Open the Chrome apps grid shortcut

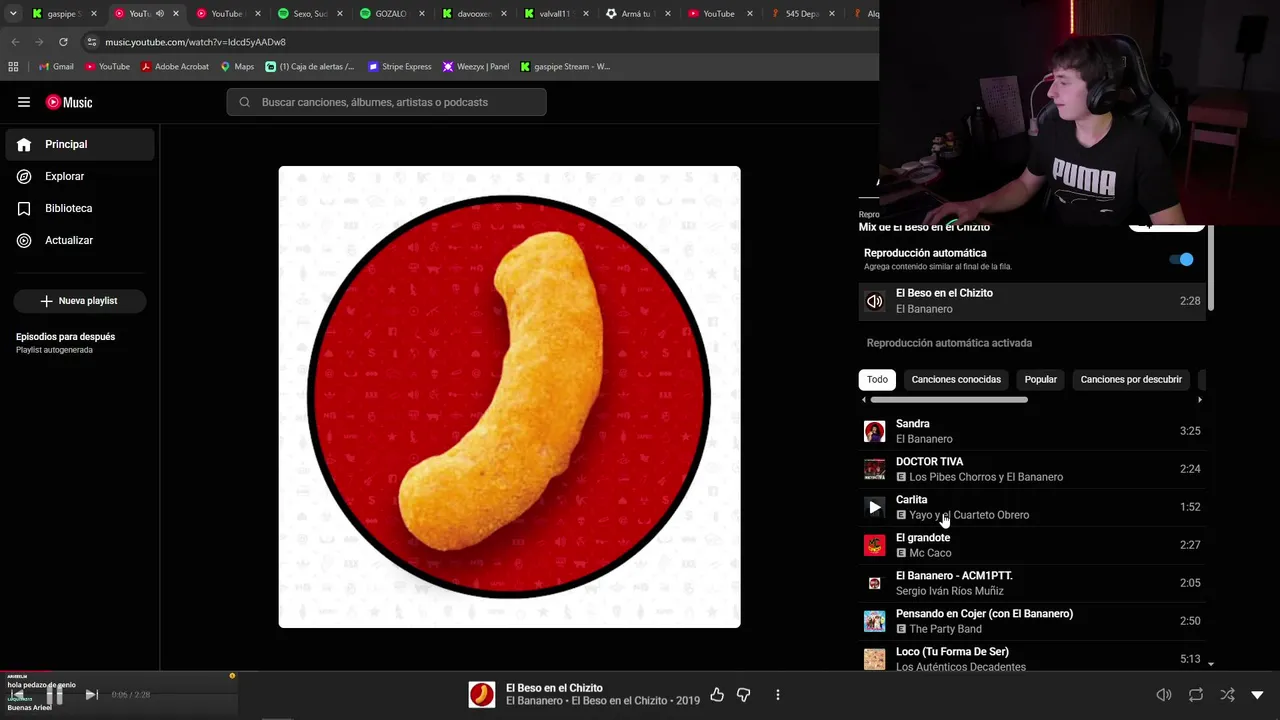pos(13,67)
